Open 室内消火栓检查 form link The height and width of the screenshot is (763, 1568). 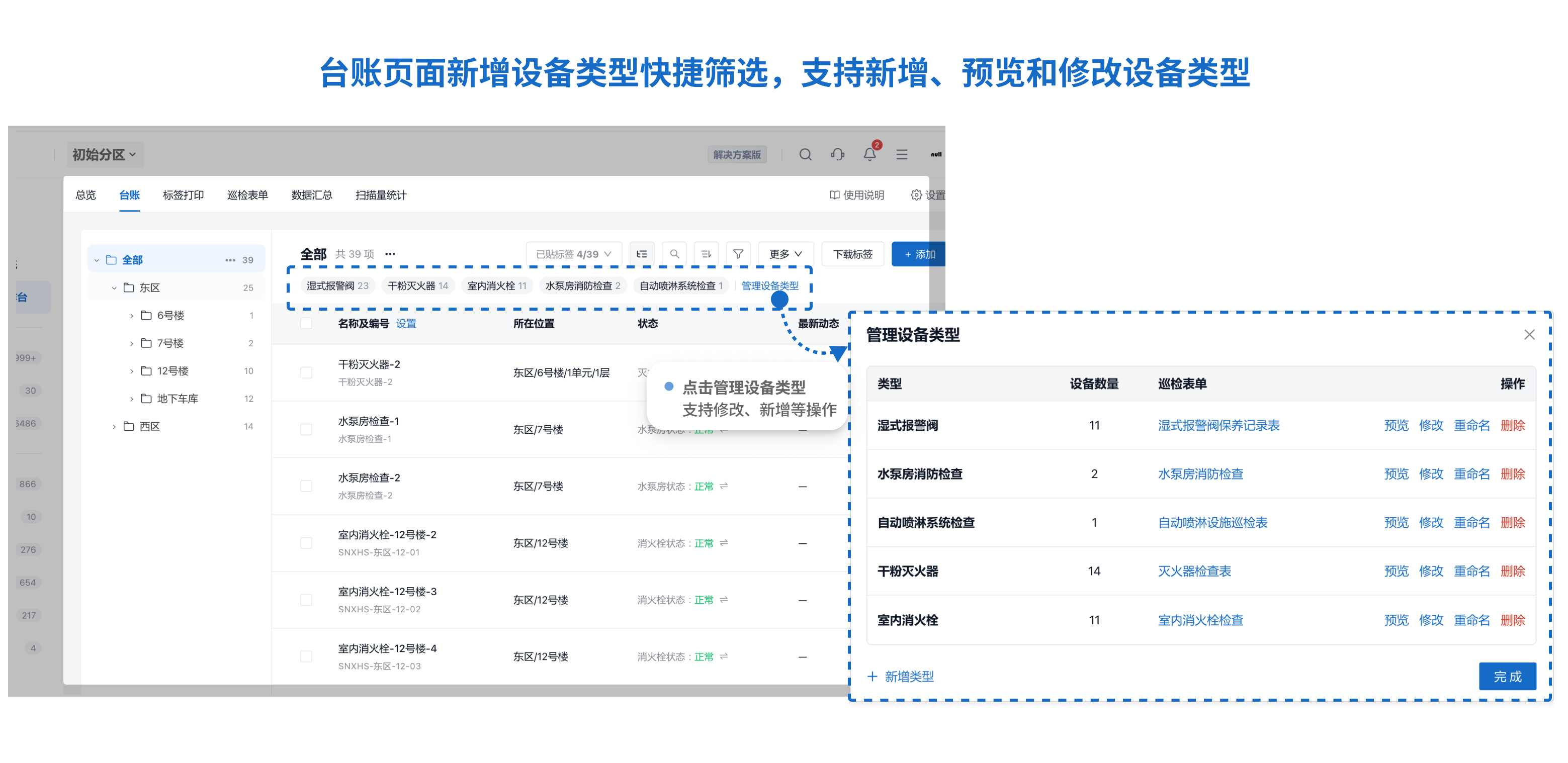[1200, 620]
